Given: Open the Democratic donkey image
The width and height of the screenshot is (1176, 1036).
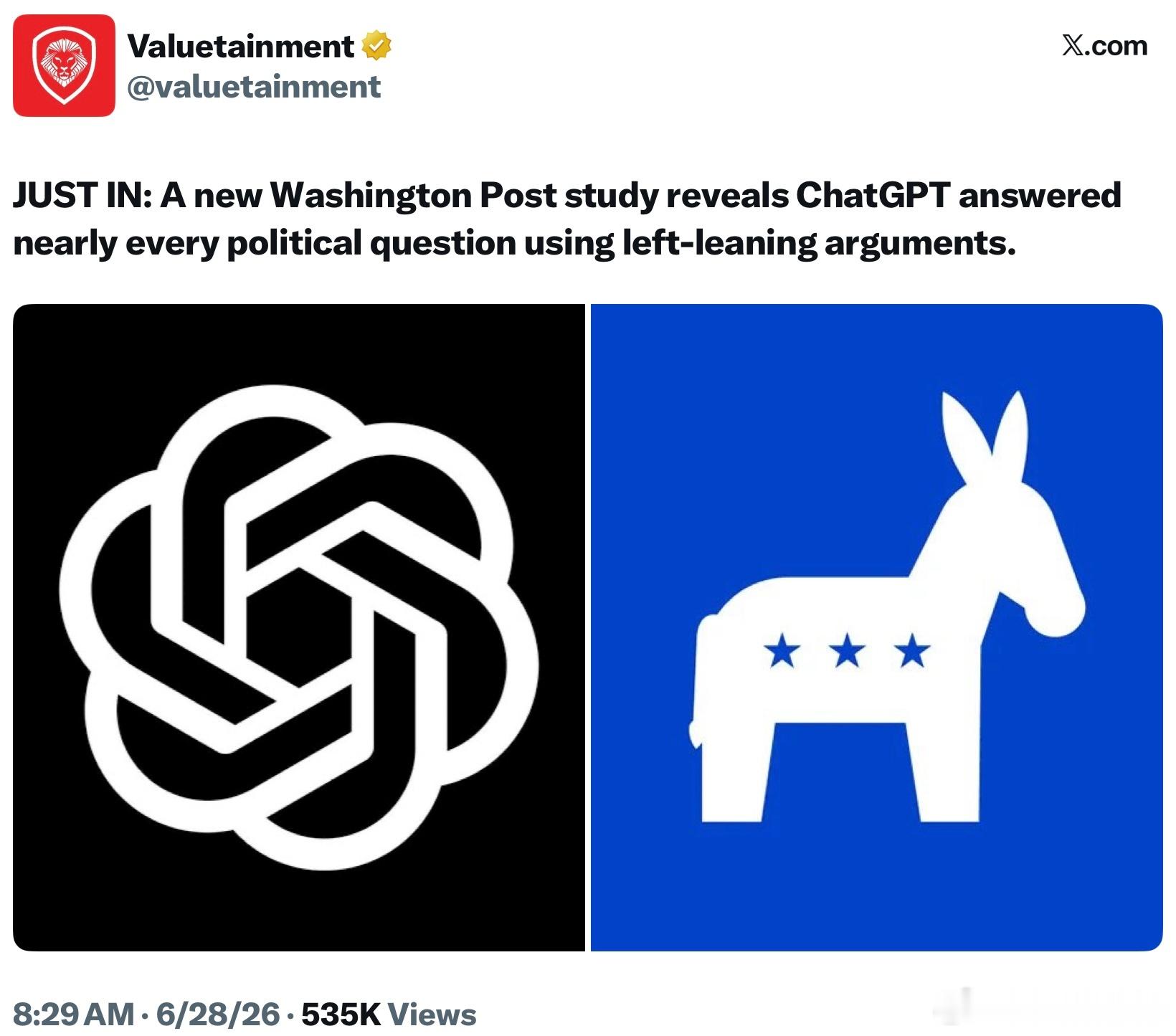Looking at the screenshot, I should 876,627.
